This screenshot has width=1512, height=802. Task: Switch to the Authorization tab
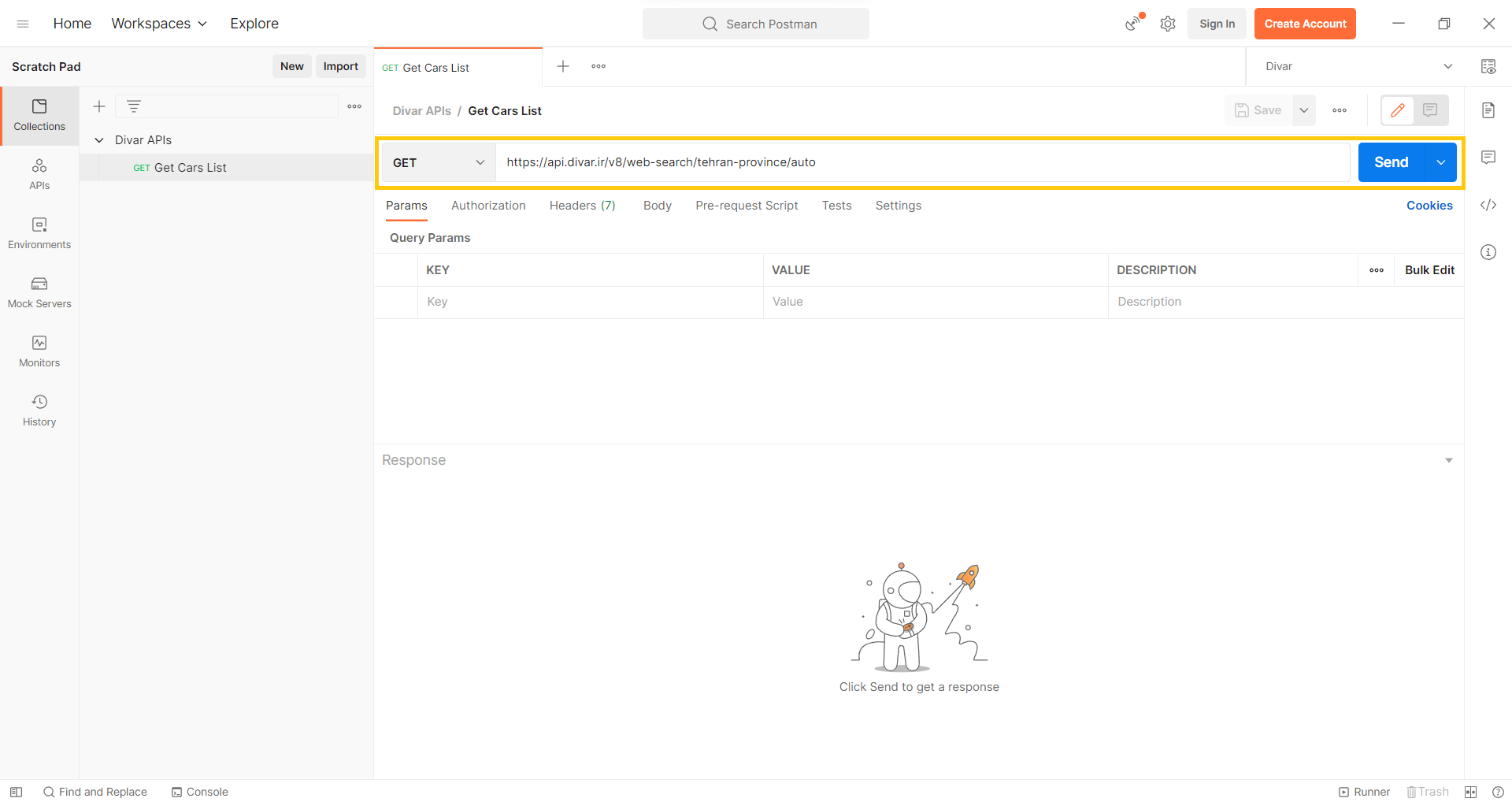[x=488, y=206]
